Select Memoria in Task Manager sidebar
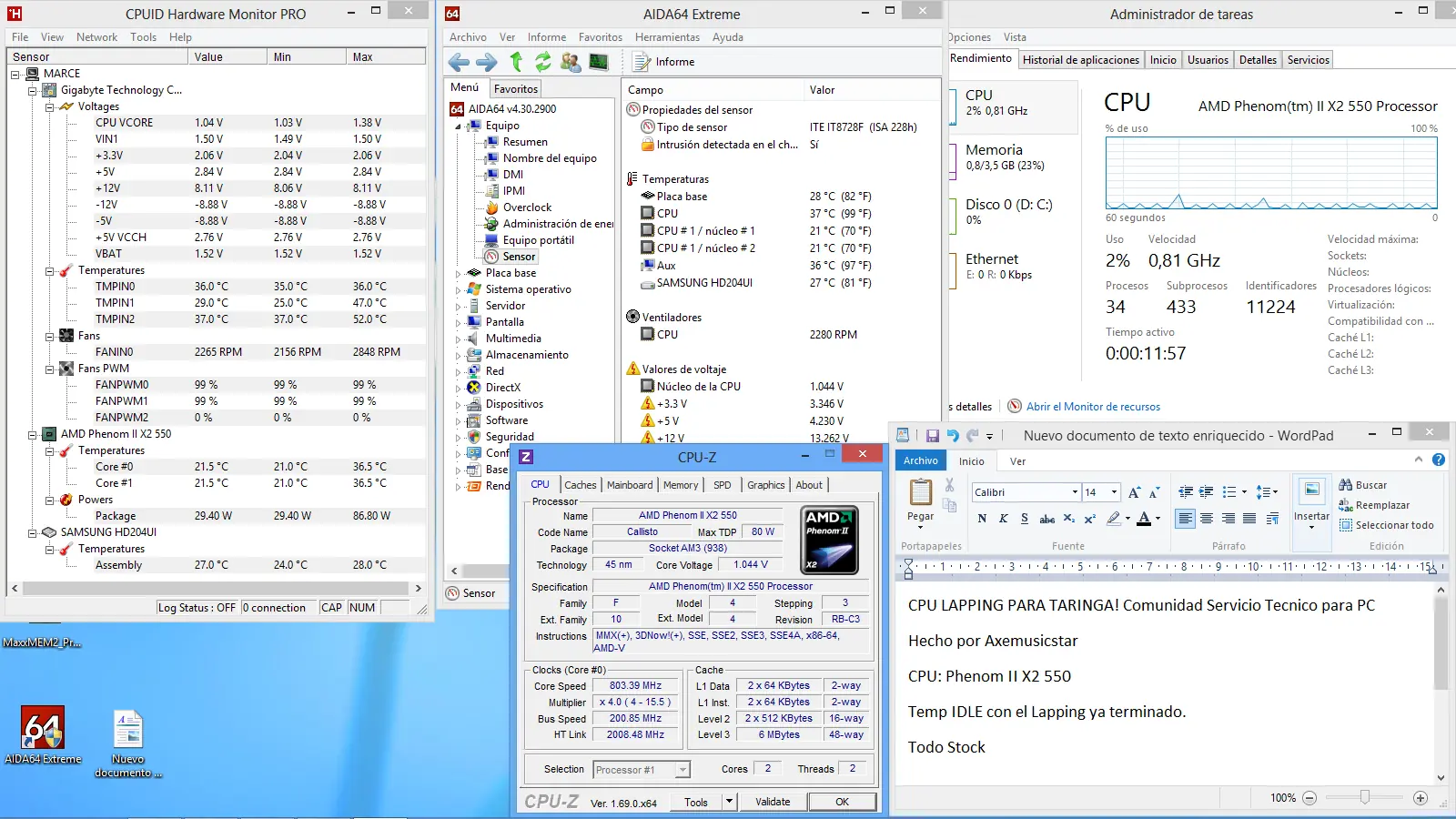 point(1013,157)
